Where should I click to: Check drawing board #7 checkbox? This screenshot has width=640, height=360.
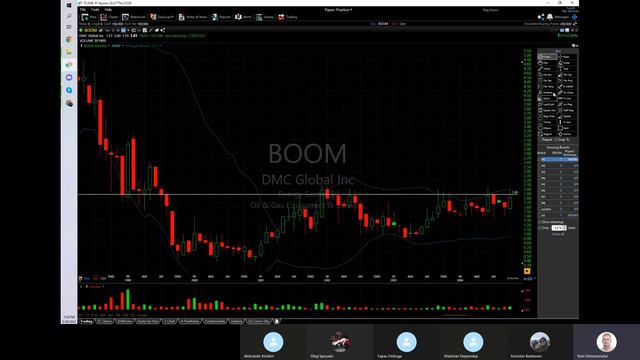[539, 197]
